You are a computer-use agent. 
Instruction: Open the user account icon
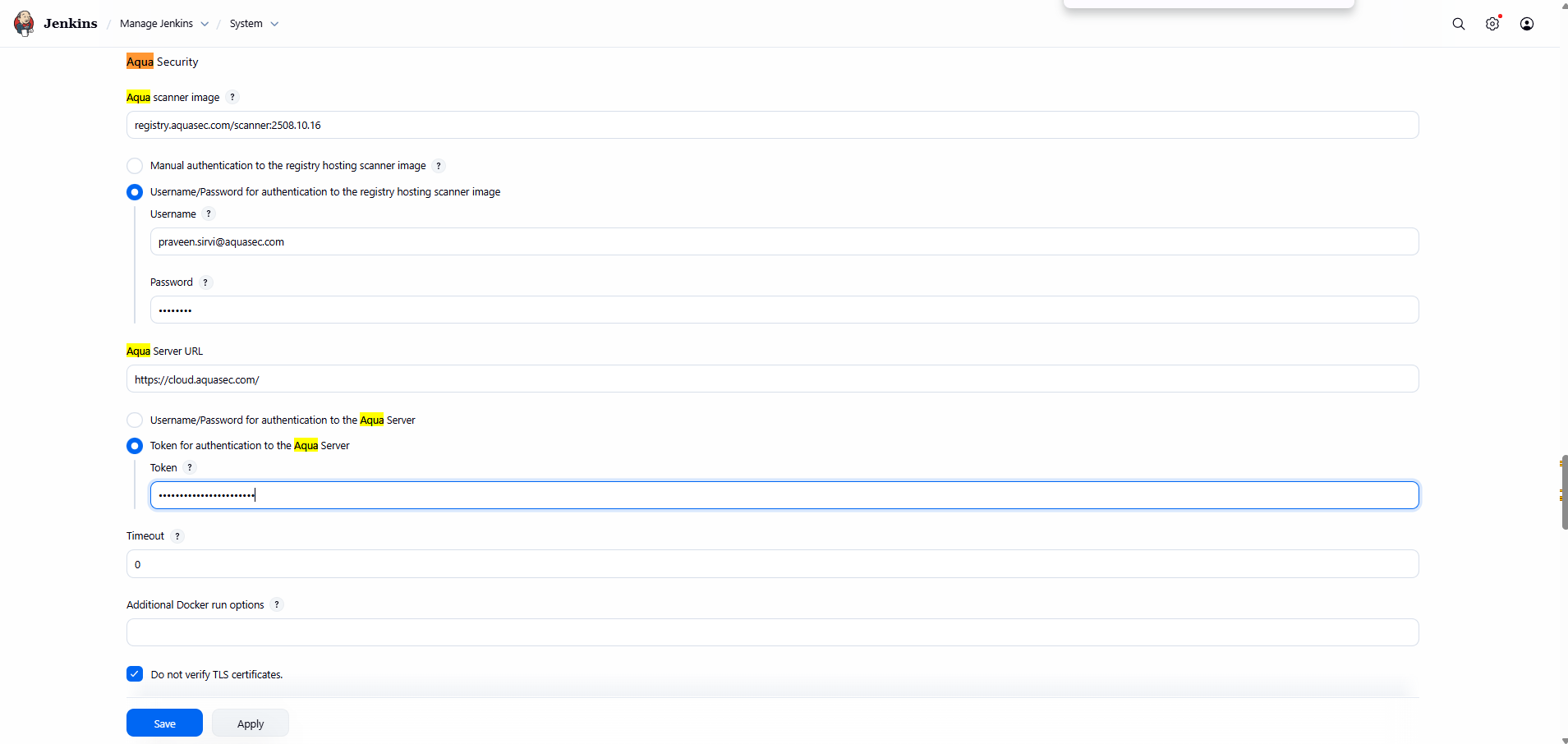(1527, 24)
